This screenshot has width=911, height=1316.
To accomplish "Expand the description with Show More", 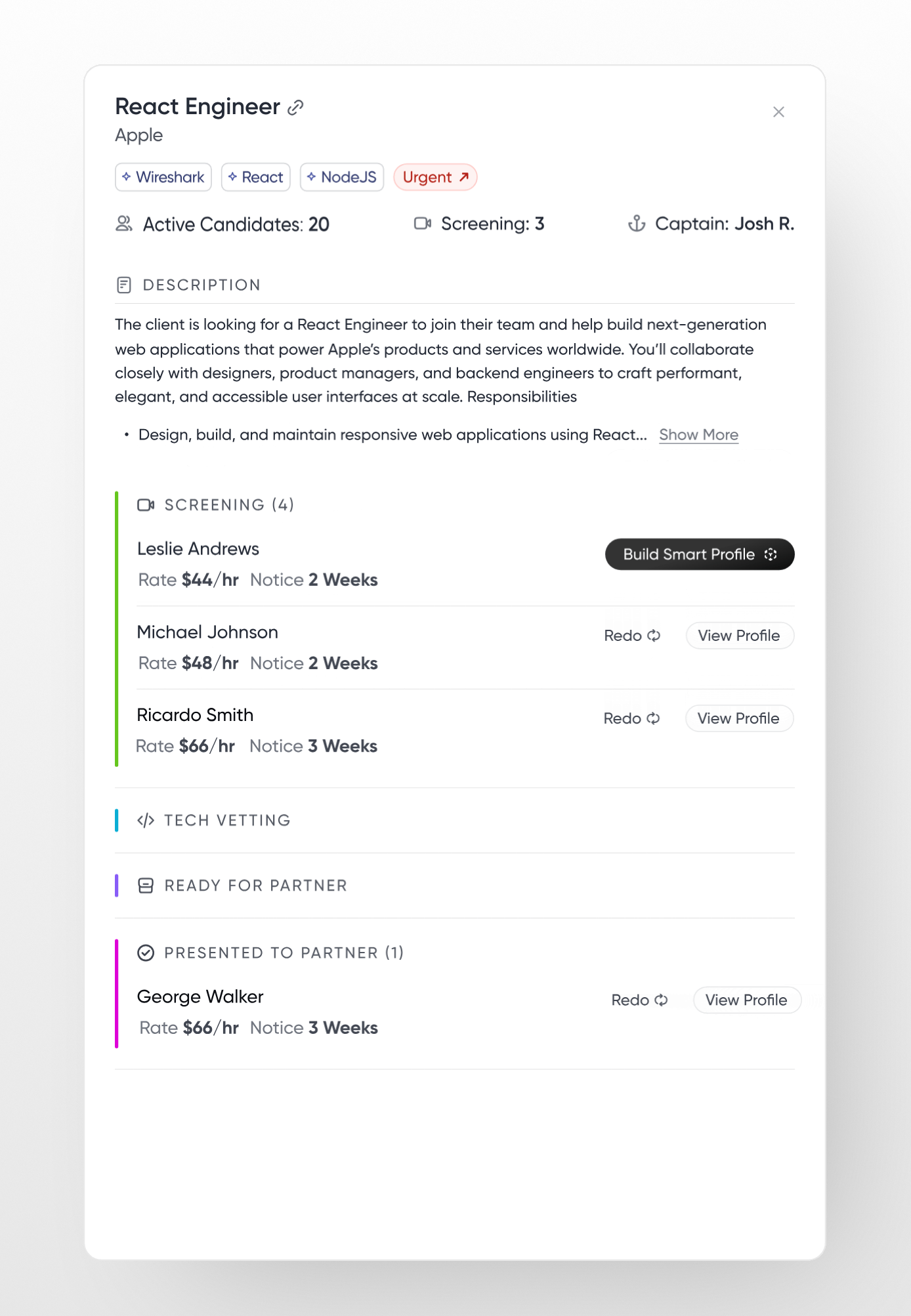I will click(698, 434).
